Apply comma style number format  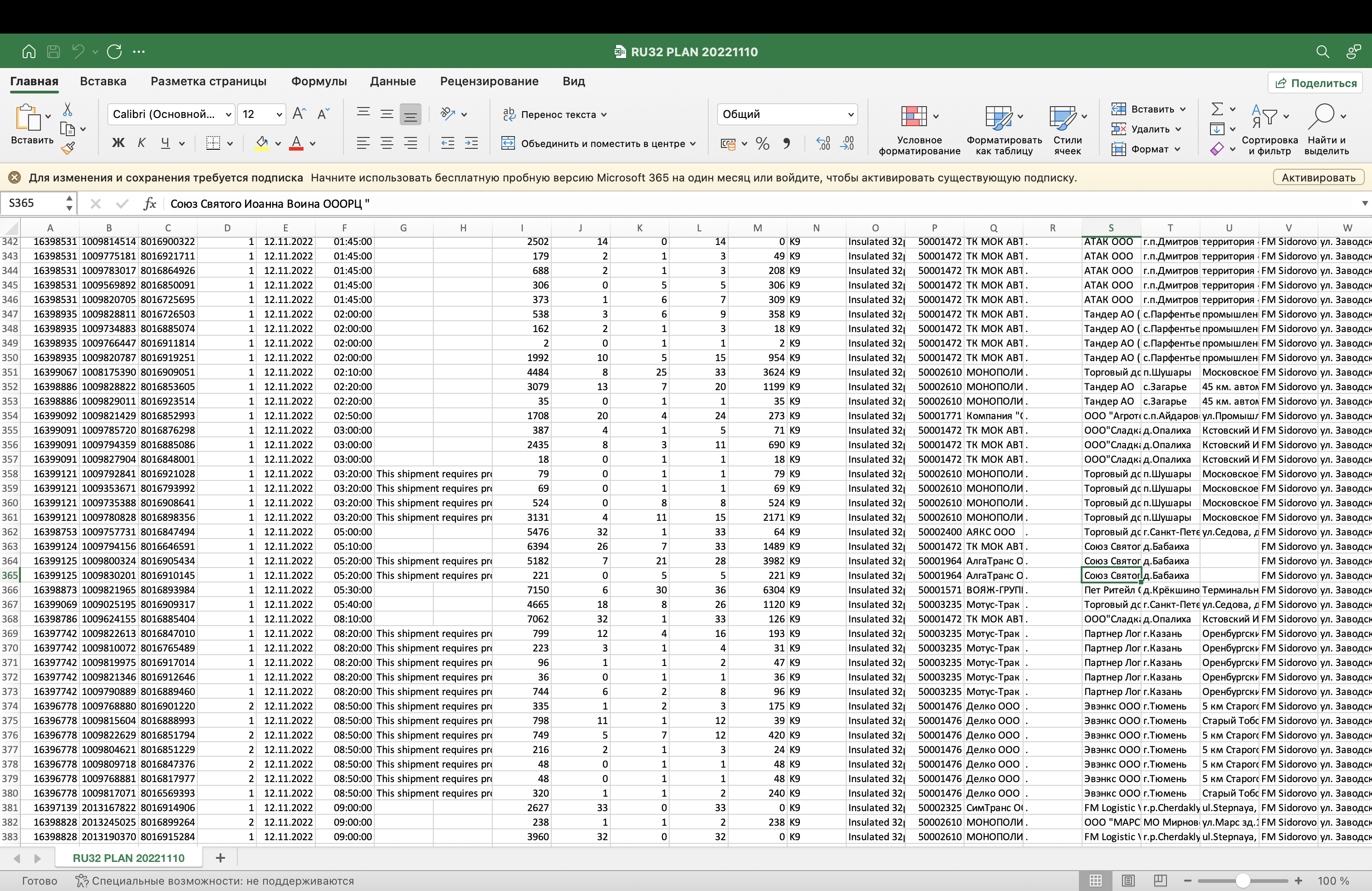pos(787,143)
